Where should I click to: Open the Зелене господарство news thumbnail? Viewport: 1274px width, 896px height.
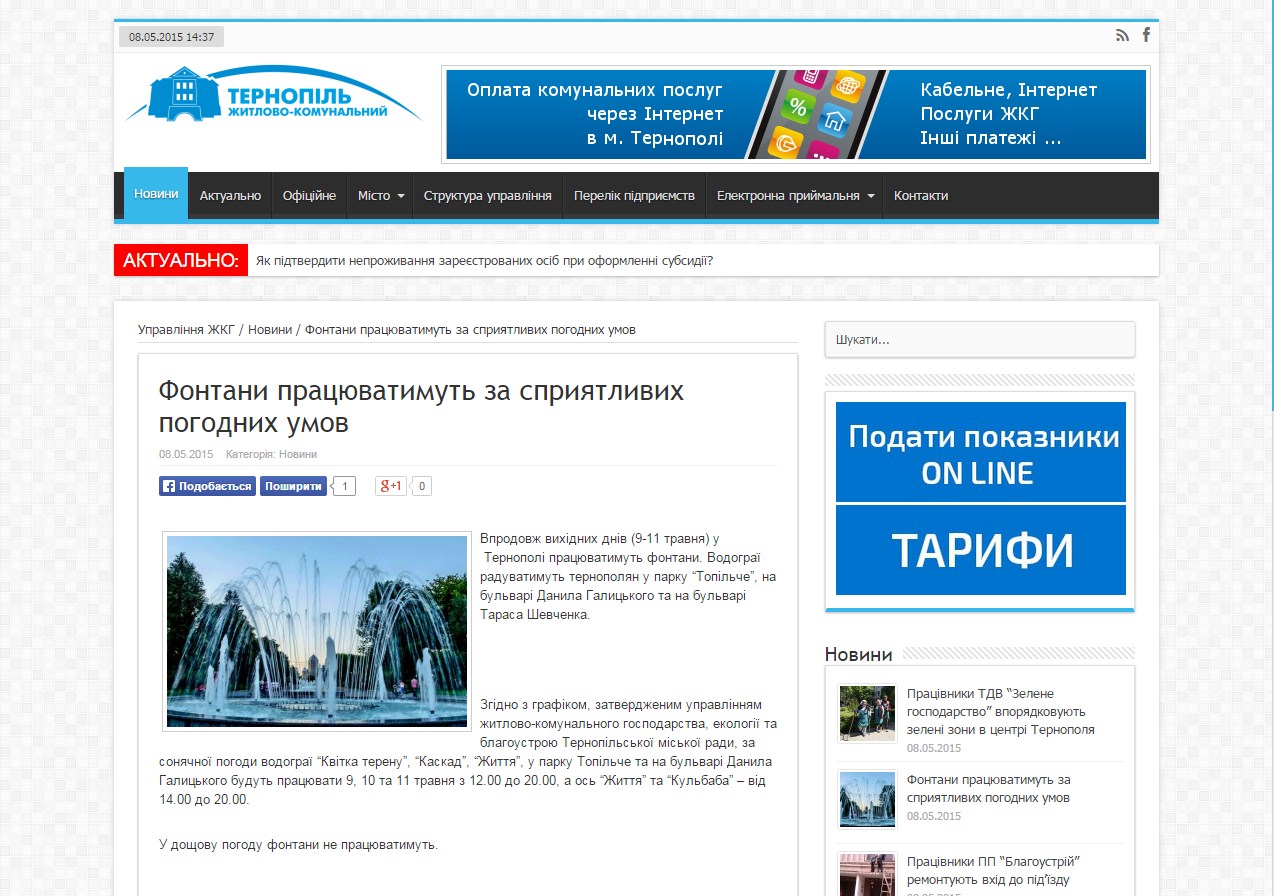click(867, 713)
